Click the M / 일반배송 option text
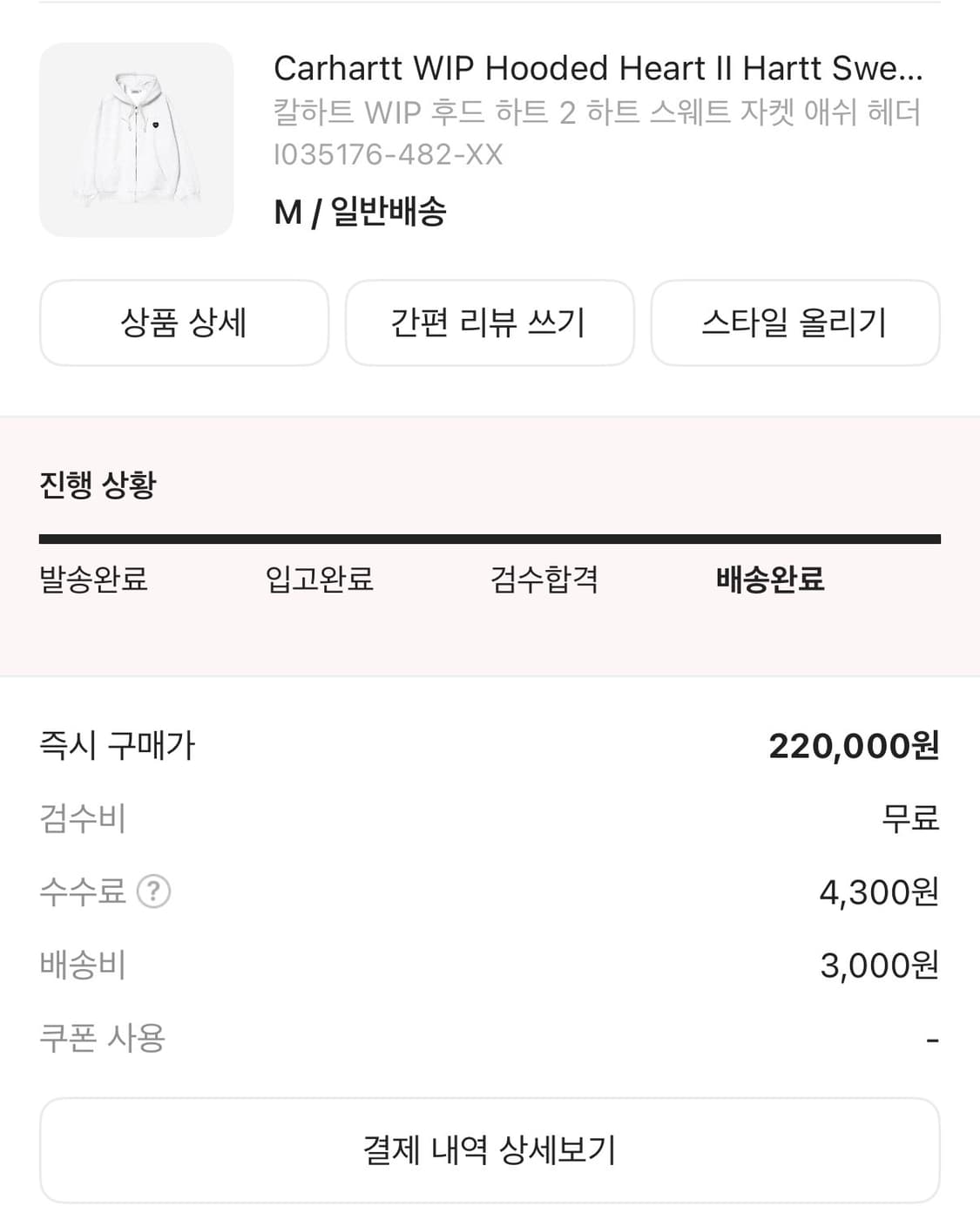980x1227 pixels. [360, 212]
